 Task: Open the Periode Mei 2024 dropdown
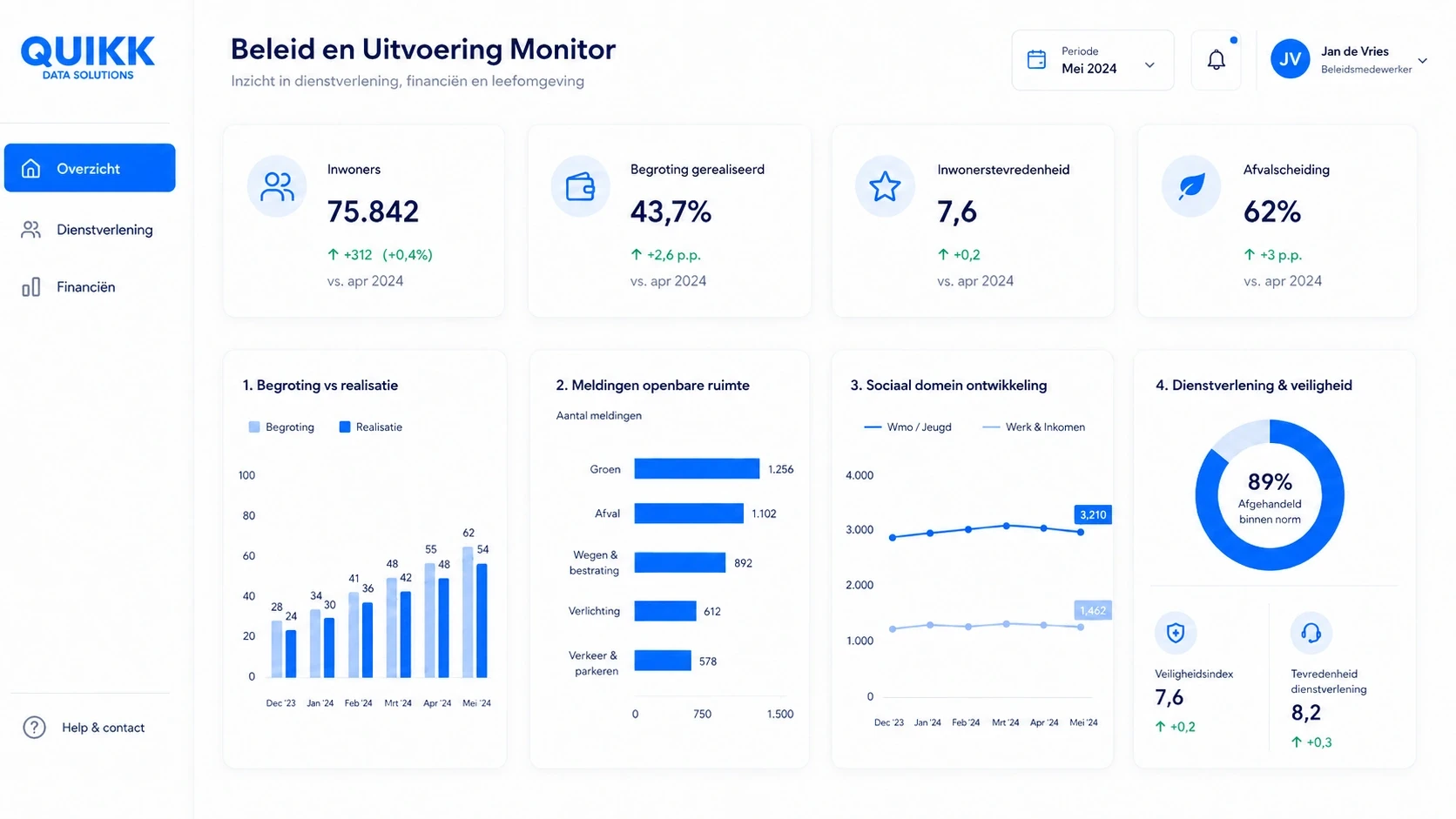point(1093,60)
